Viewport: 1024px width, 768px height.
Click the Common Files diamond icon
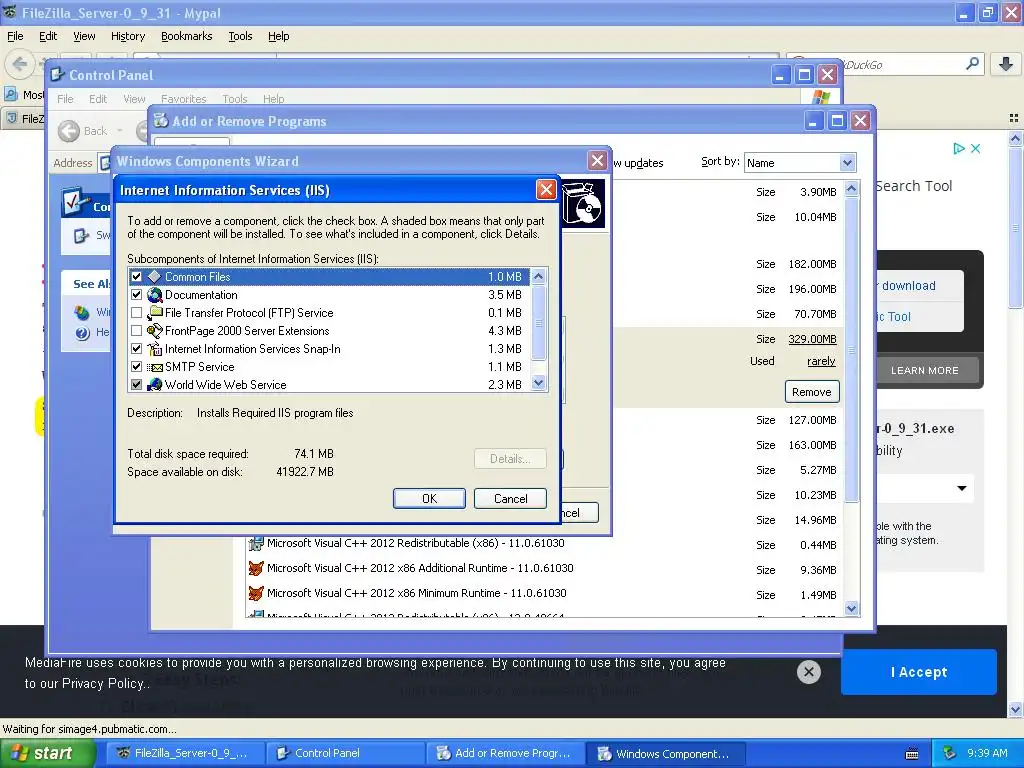[154, 276]
